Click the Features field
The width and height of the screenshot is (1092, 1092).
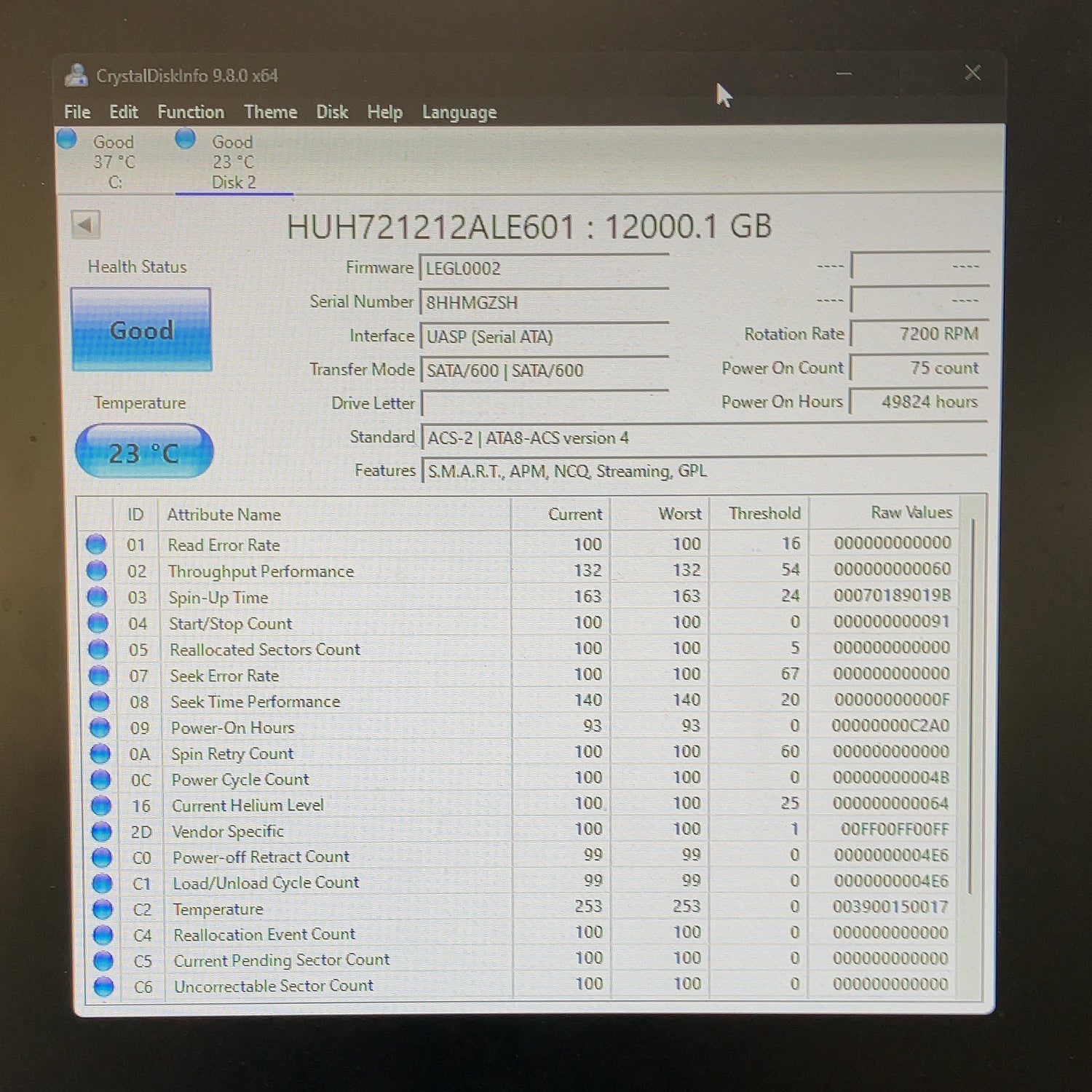click(704, 470)
